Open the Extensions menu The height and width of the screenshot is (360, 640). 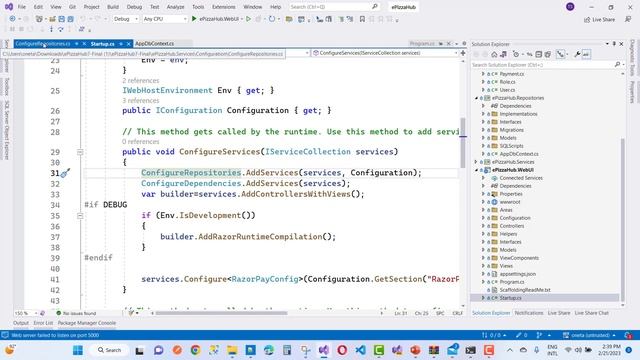click(x=224, y=7)
